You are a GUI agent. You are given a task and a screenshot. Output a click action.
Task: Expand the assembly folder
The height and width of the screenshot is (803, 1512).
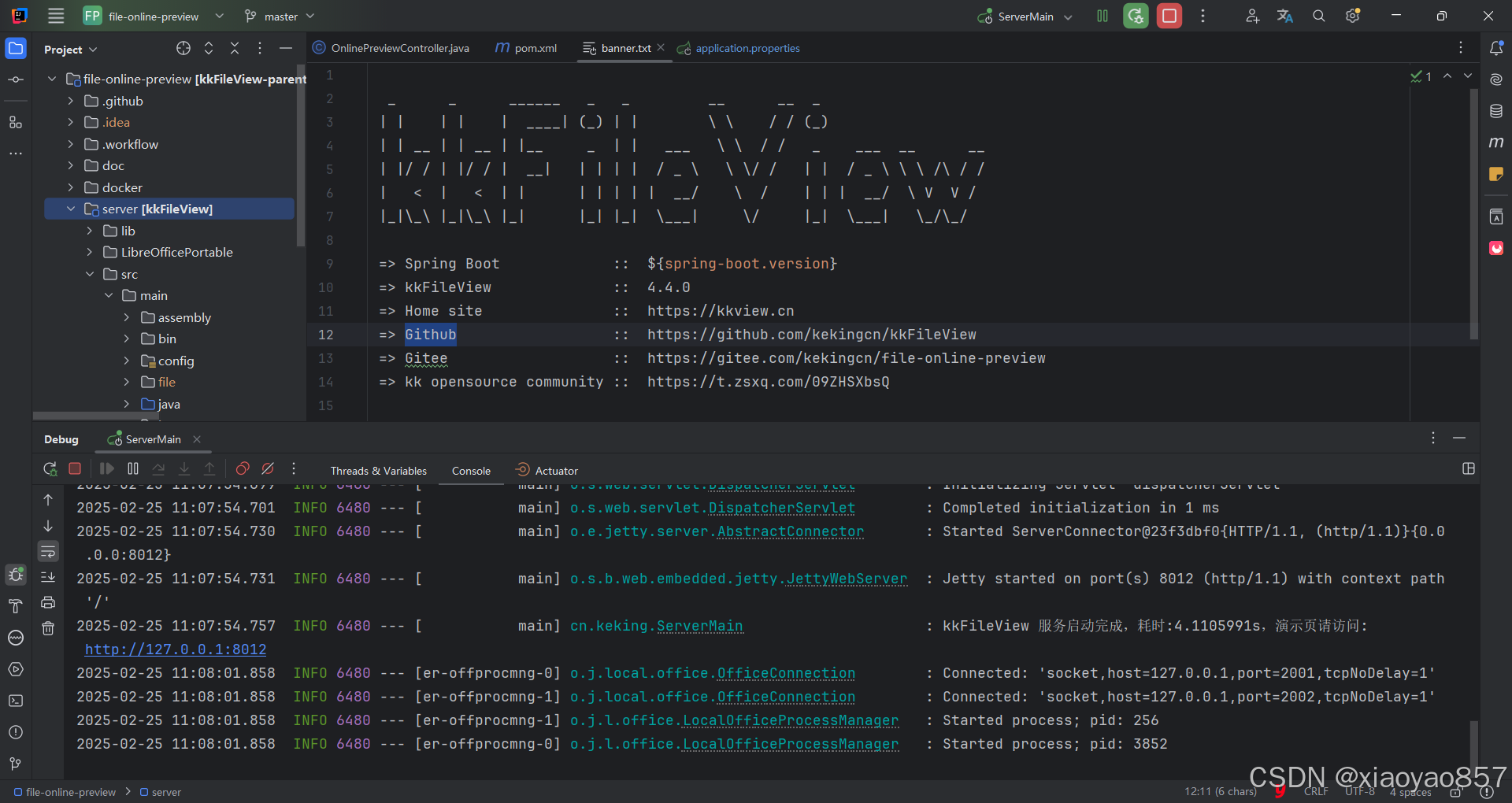[126, 317]
